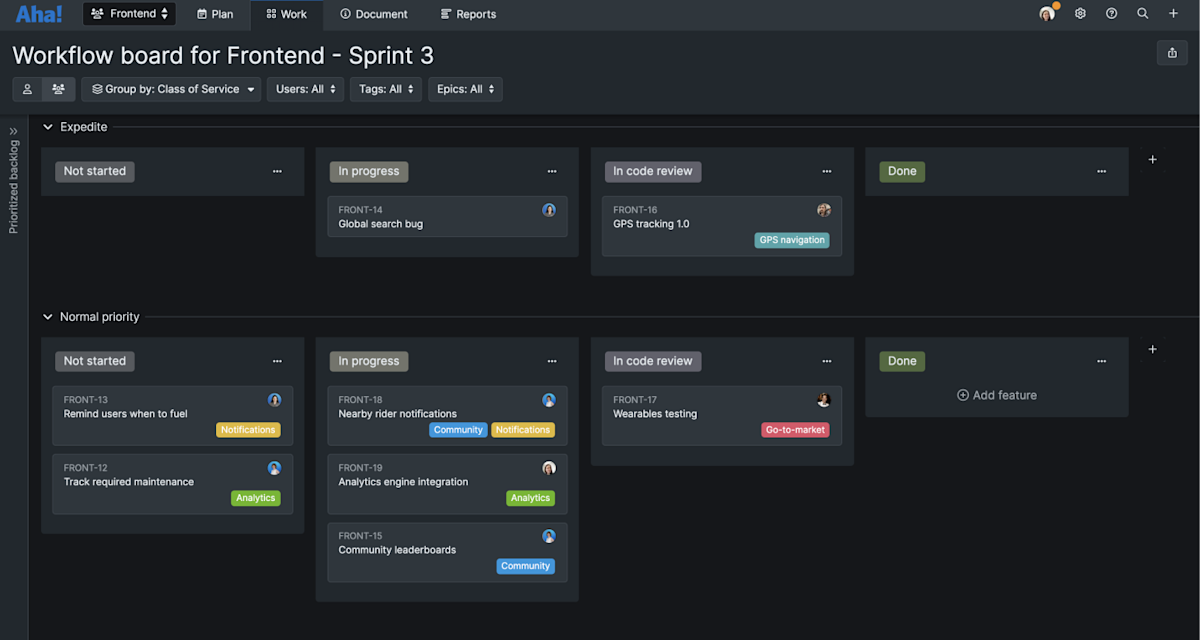
Task: Open the global search icon
Action: (1142, 14)
